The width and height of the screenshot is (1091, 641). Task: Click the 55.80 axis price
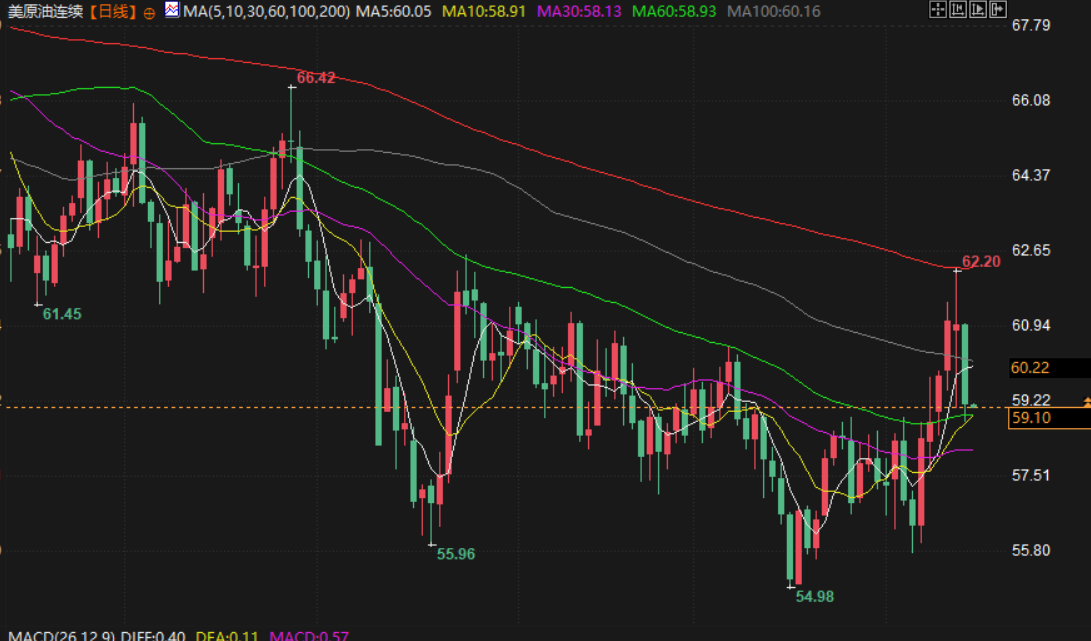tap(1030, 551)
